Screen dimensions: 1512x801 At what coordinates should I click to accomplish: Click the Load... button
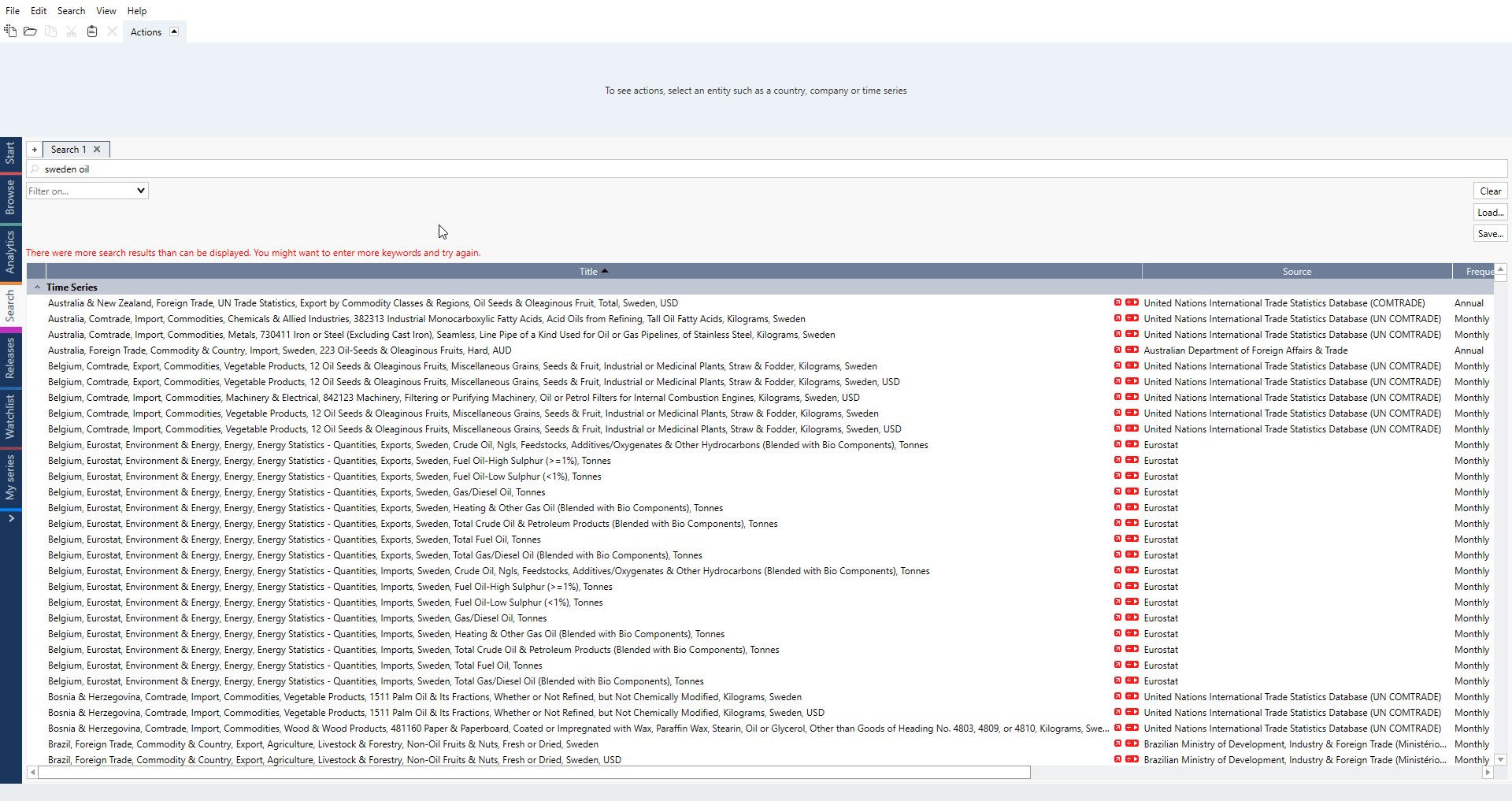click(x=1490, y=213)
